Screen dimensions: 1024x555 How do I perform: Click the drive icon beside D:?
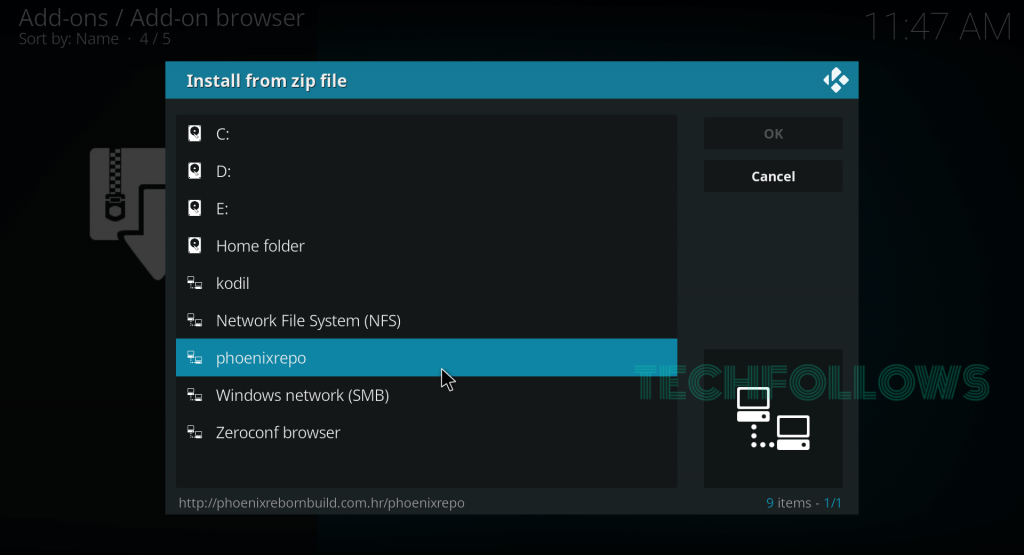(195, 170)
